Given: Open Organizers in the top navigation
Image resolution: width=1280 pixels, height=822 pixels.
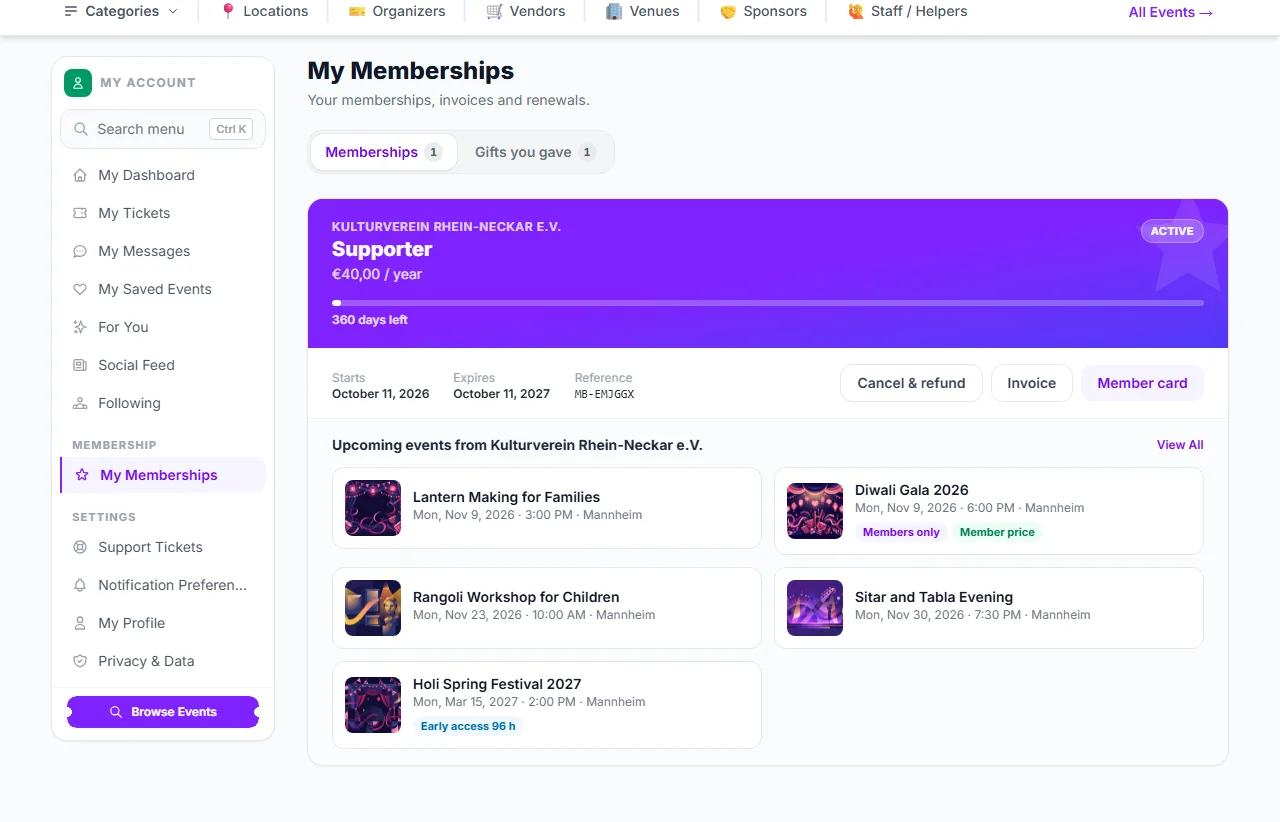Looking at the screenshot, I should 397,11.
